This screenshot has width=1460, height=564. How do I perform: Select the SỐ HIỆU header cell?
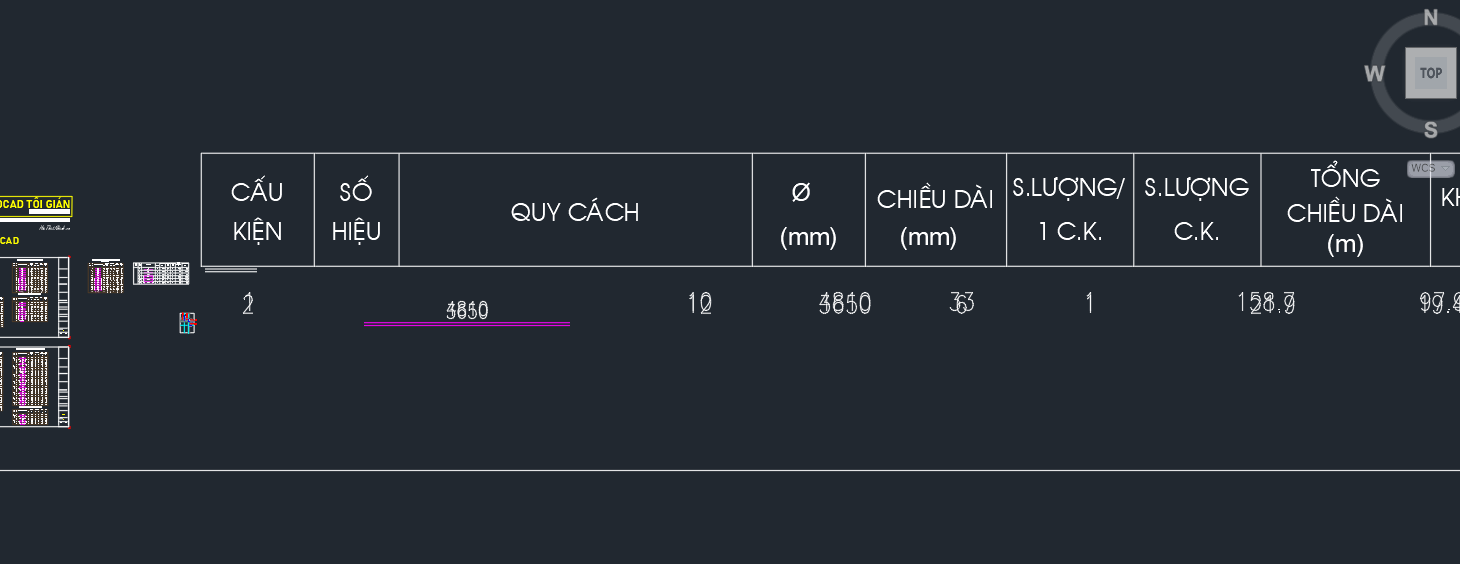[x=357, y=210]
